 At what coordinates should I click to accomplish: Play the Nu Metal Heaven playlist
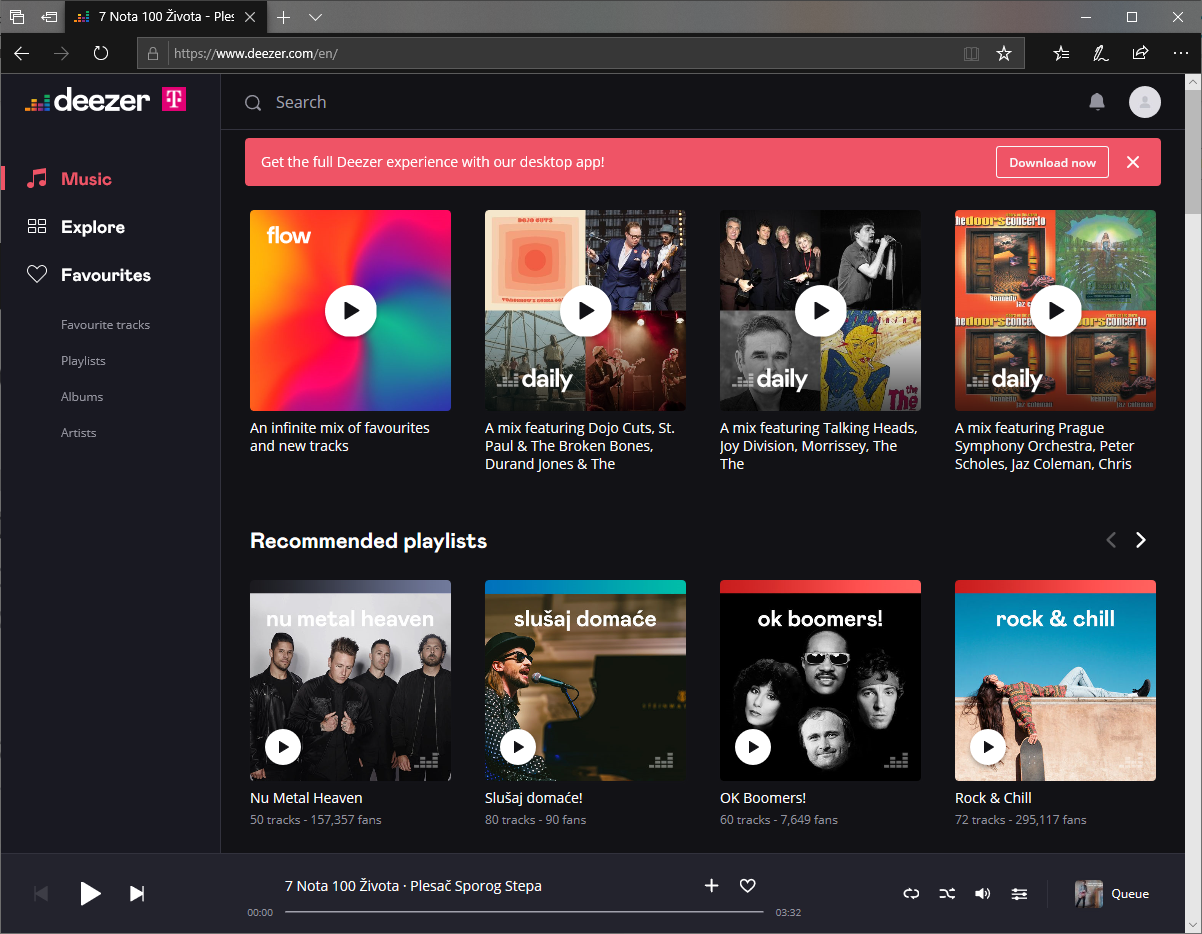pos(283,747)
